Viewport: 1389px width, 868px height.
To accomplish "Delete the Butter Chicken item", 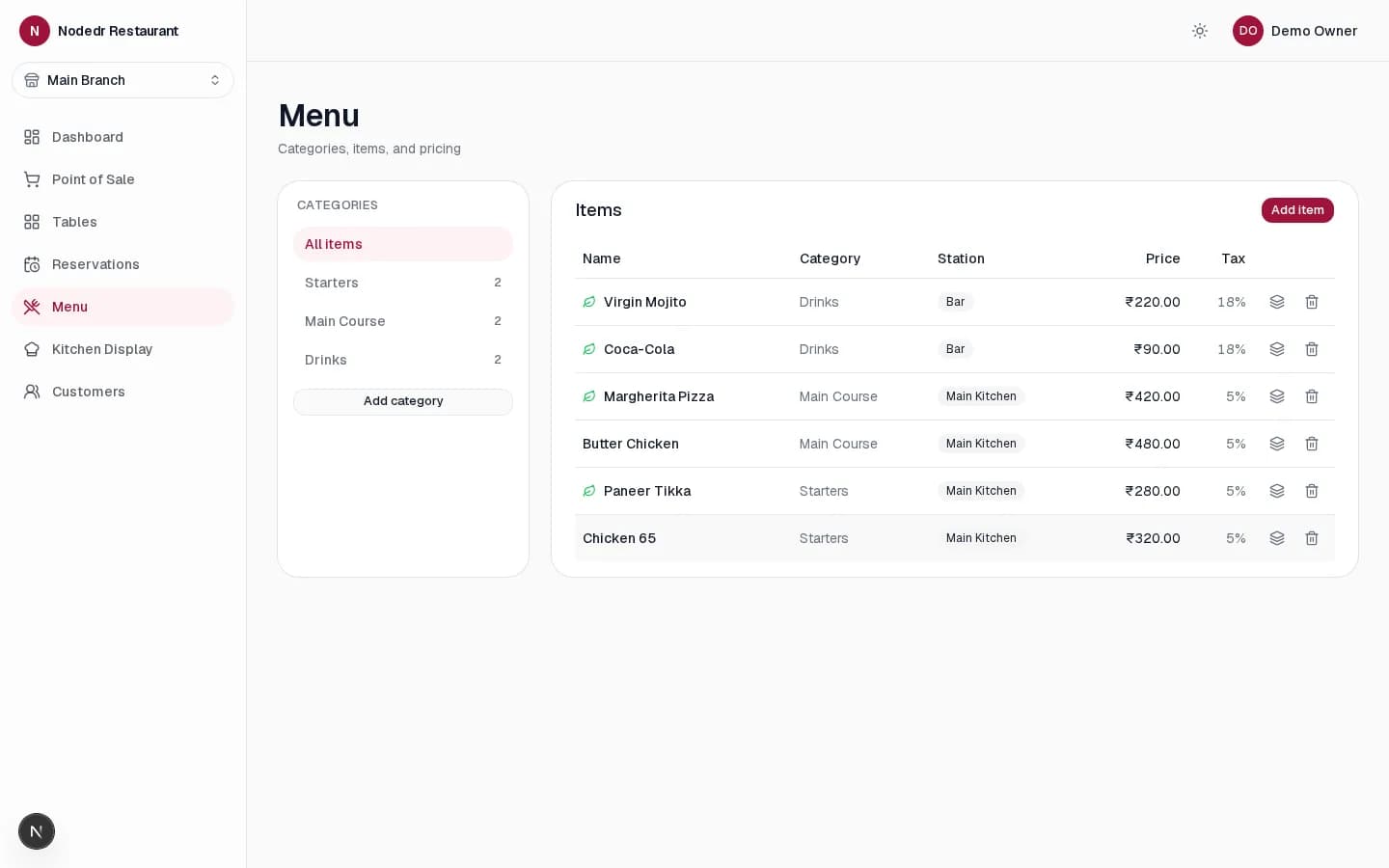I will [x=1312, y=444].
